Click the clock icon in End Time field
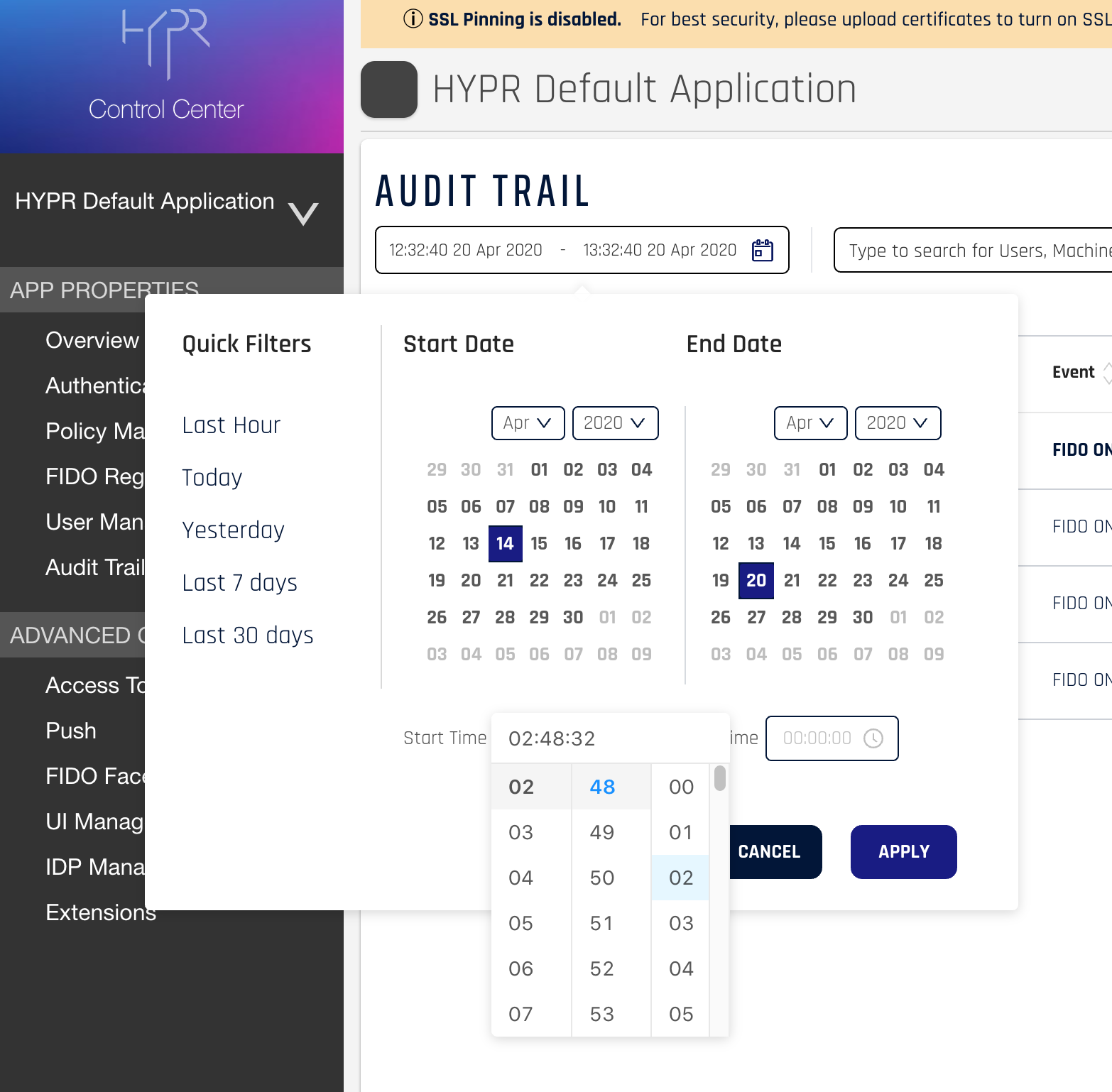The height and width of the screenshot is (1092, 1112). 873,738
